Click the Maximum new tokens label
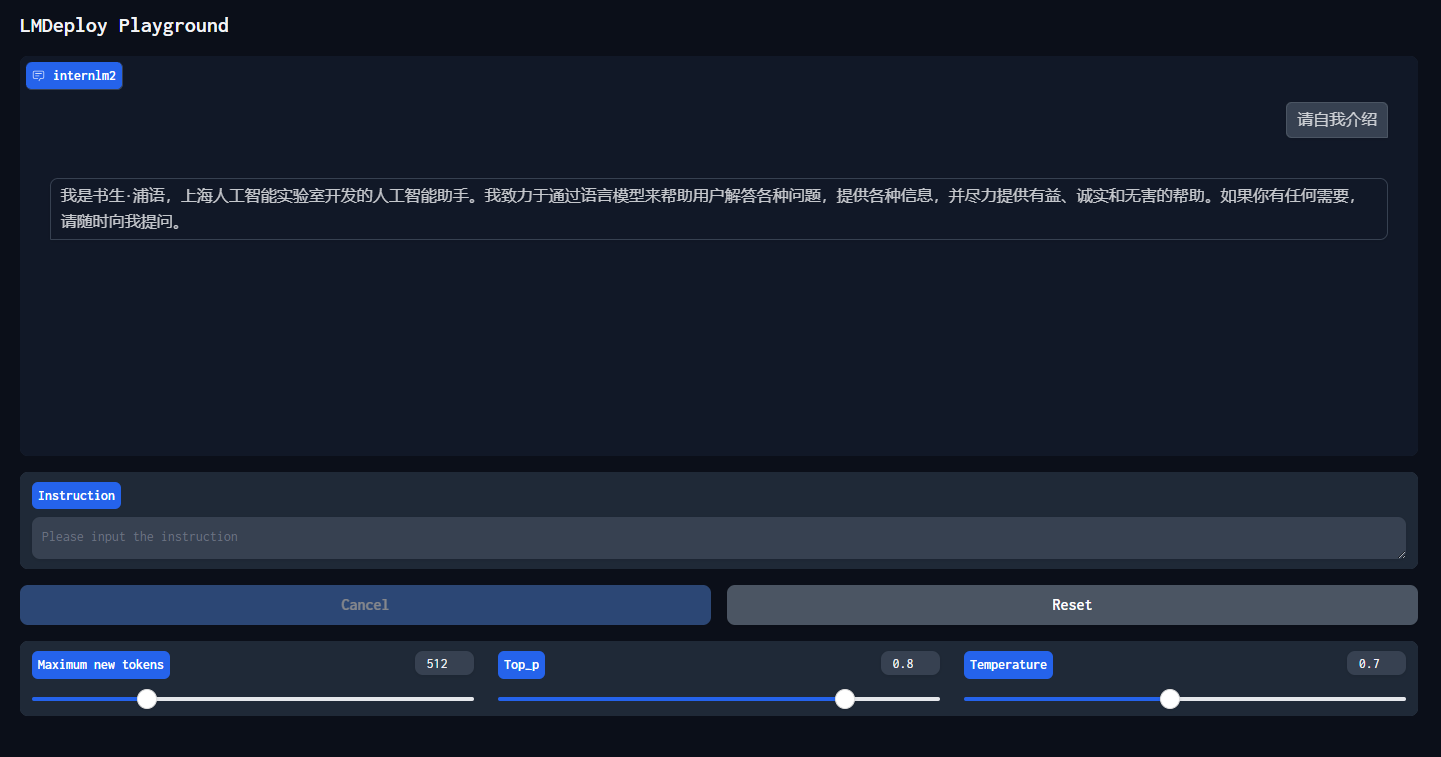 100,665
